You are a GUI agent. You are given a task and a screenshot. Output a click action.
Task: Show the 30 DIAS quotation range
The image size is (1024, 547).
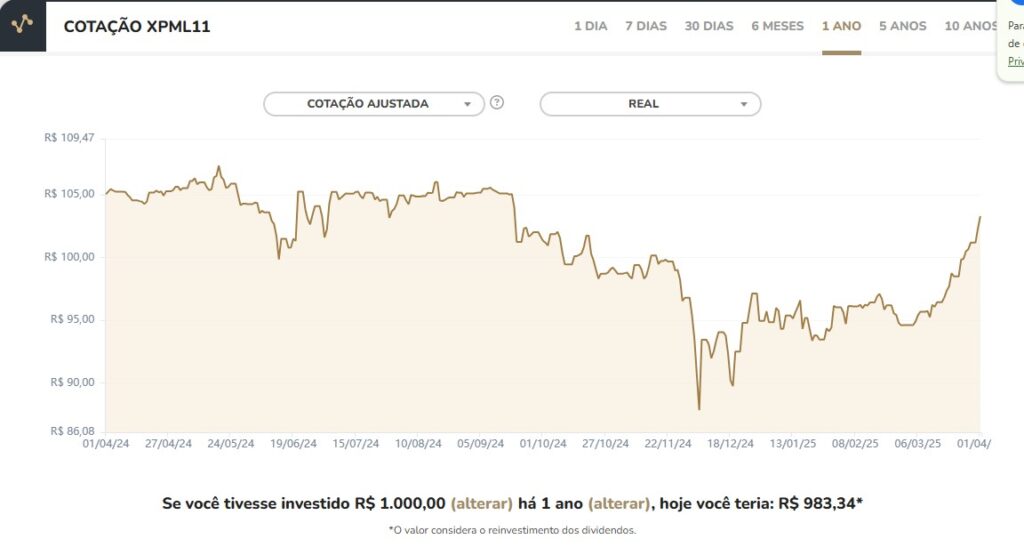point(709,26)
